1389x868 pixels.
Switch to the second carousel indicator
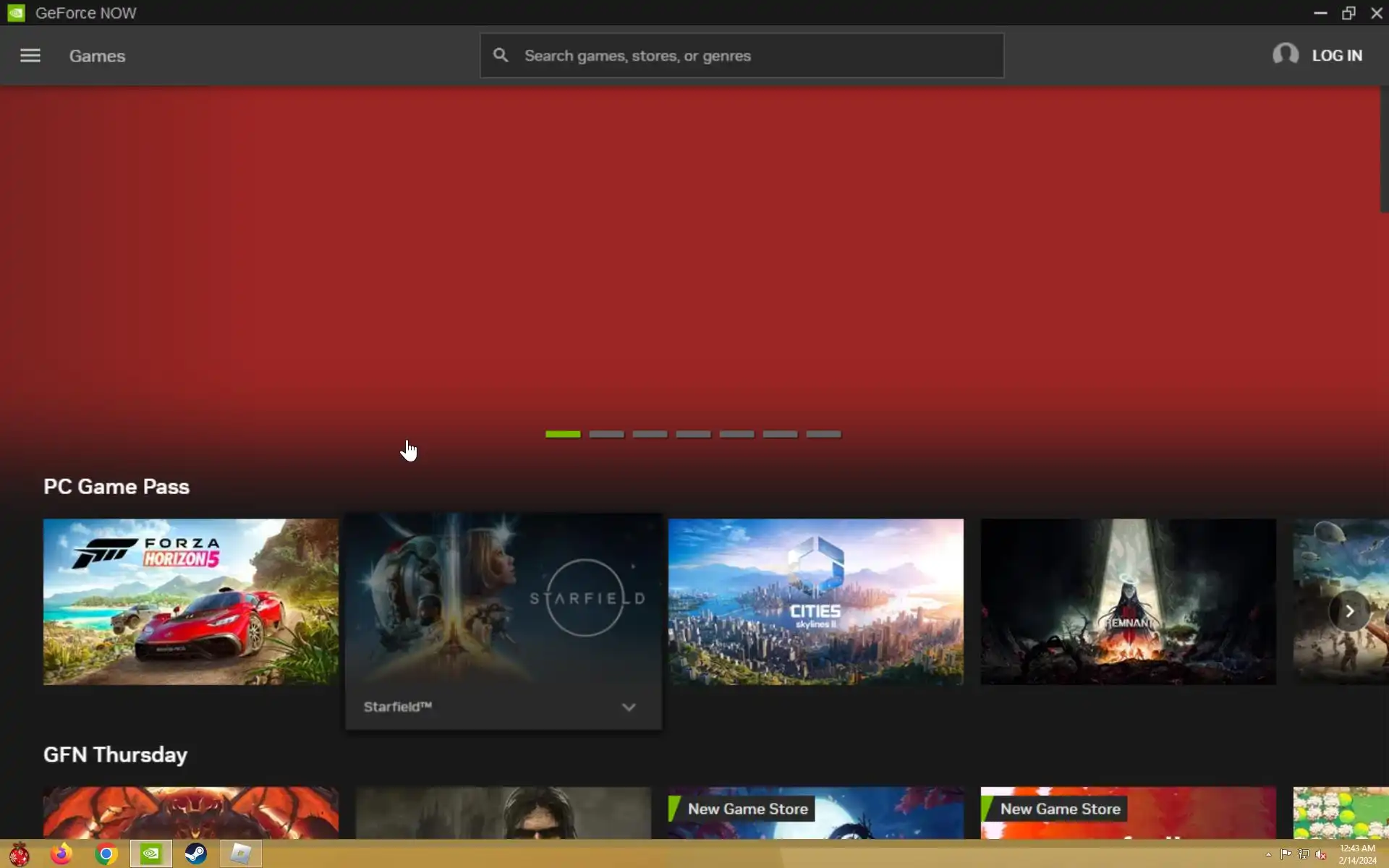[x=606, y=434]
